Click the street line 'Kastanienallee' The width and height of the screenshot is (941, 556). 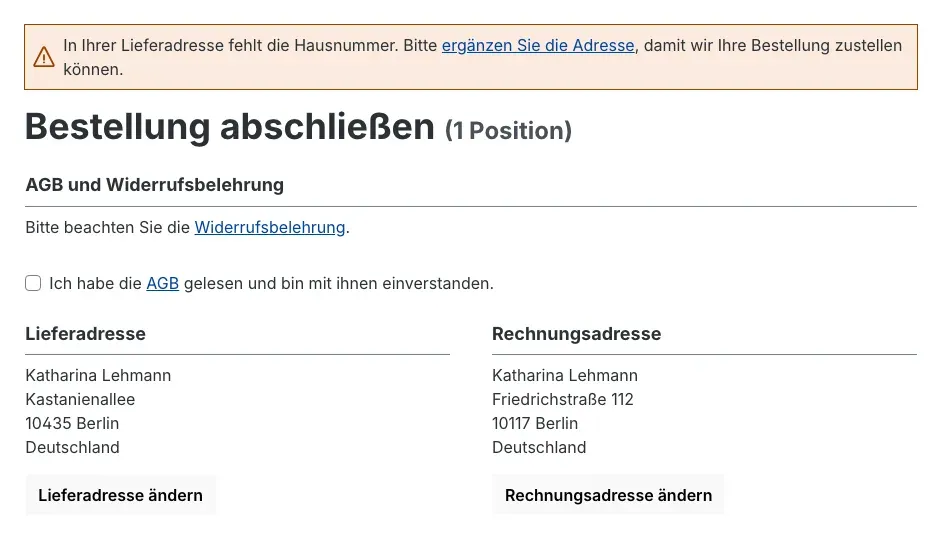tap(80, 399)
